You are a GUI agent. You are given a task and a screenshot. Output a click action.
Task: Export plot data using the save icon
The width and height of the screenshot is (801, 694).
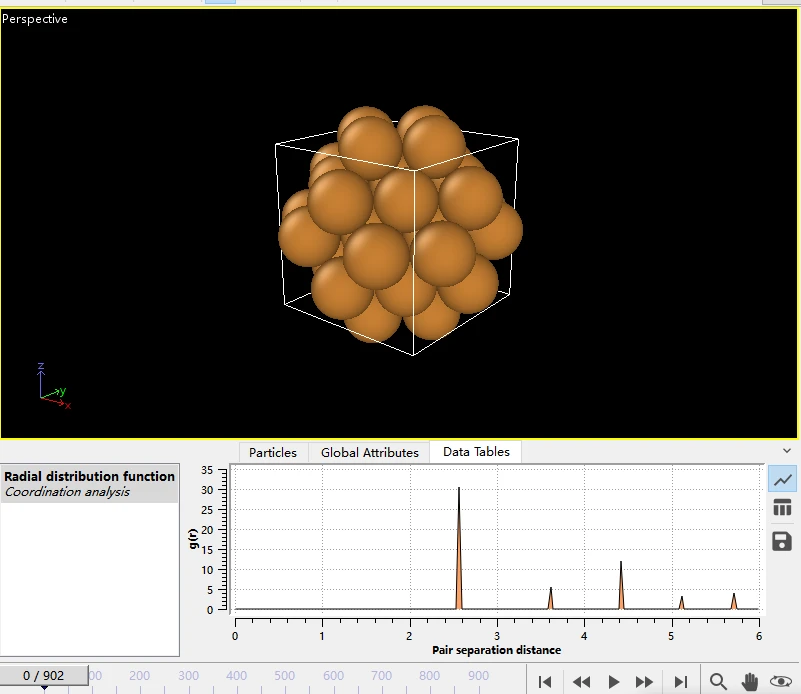point(783,541)
